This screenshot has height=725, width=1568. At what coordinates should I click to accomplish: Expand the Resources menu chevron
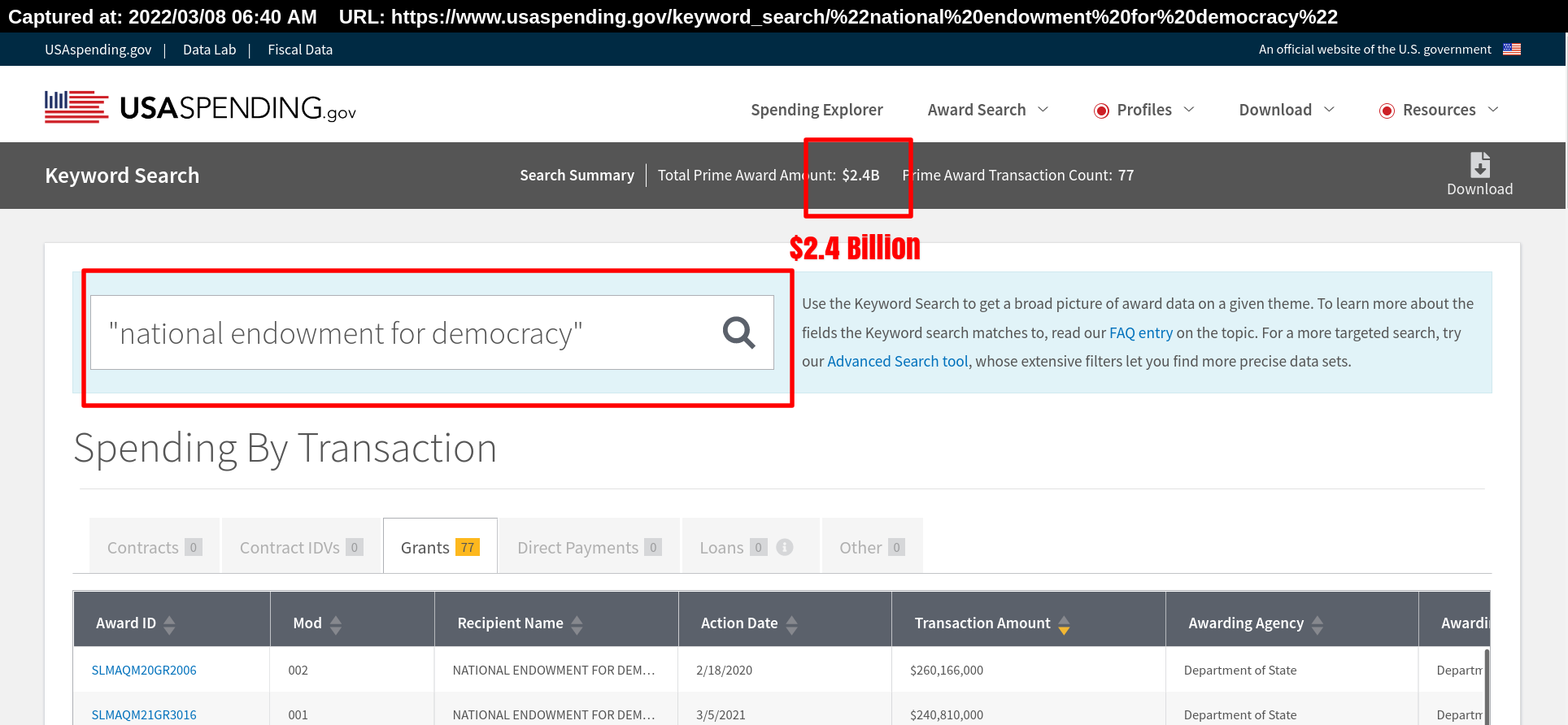coord(1493,109)
